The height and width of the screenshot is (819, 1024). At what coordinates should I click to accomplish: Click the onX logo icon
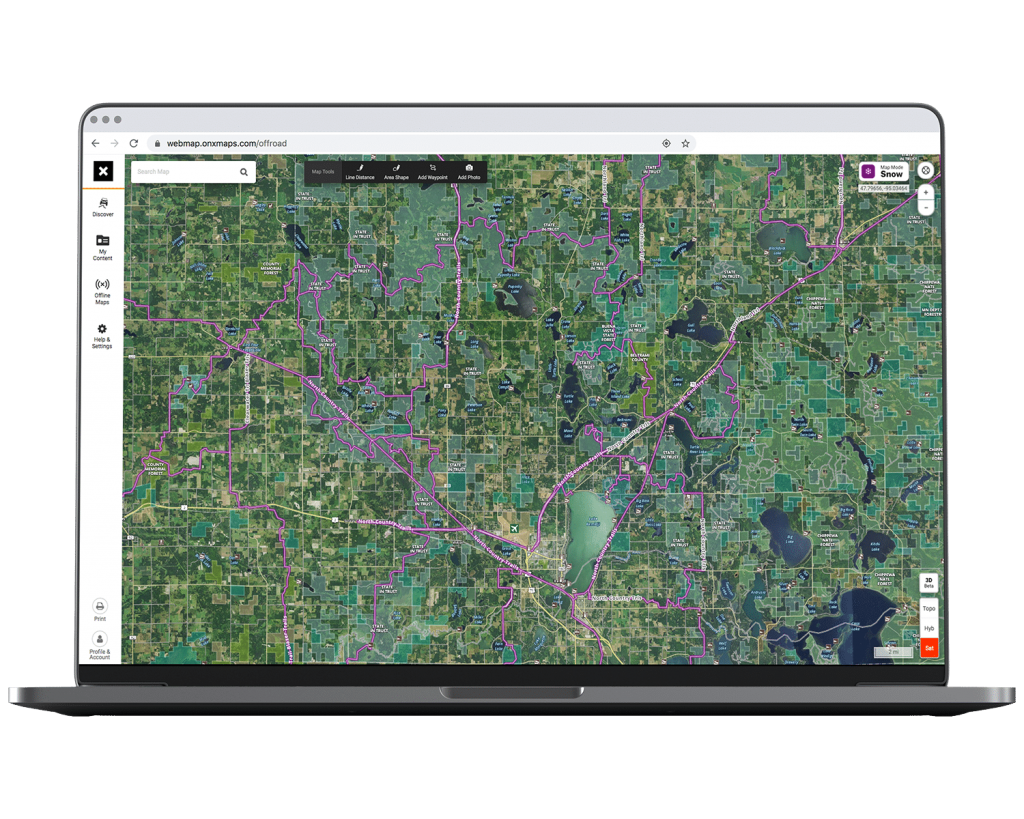103,172
